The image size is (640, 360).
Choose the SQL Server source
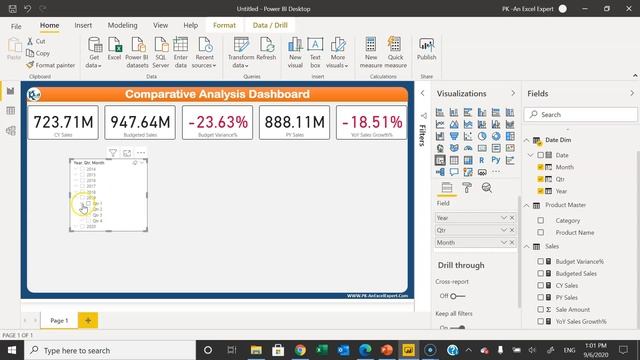pyautogui.click(x=161, y=52)
